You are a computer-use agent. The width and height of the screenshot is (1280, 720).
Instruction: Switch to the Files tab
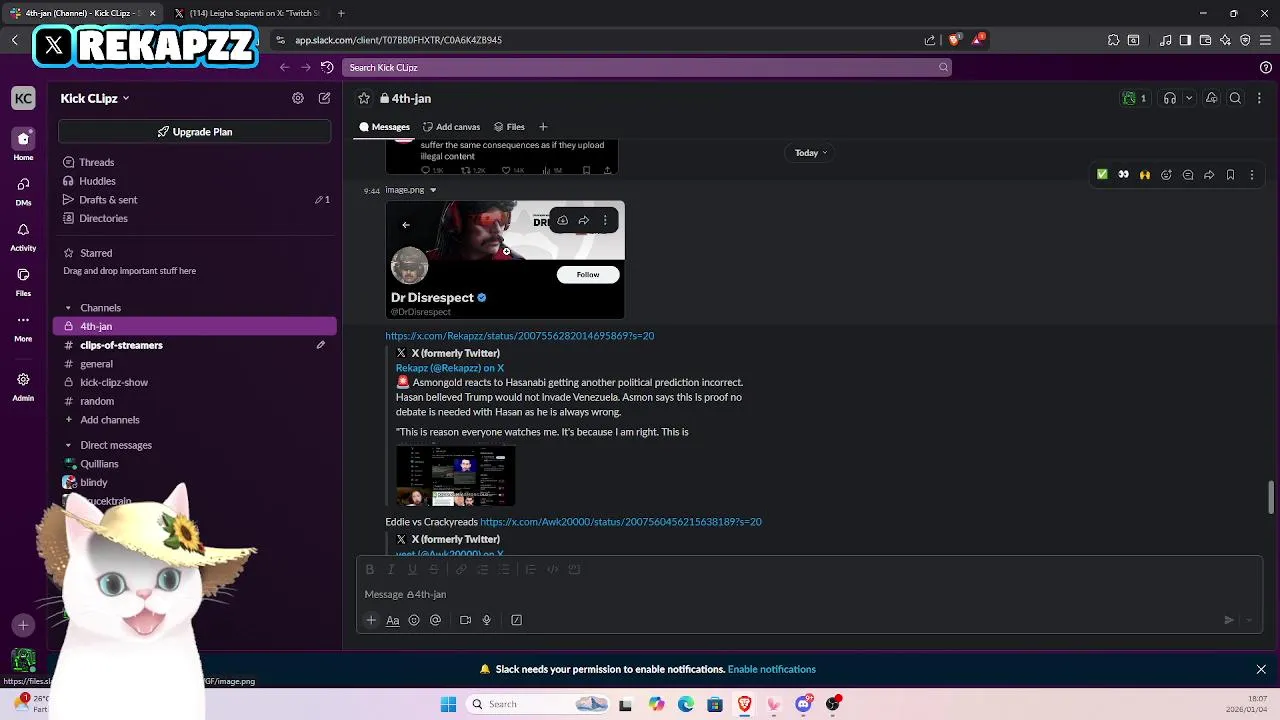(509, 127)
